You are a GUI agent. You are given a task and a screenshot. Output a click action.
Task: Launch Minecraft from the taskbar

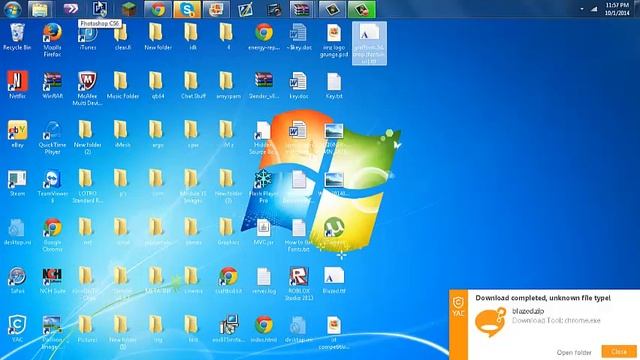click(x=129, y=9)
